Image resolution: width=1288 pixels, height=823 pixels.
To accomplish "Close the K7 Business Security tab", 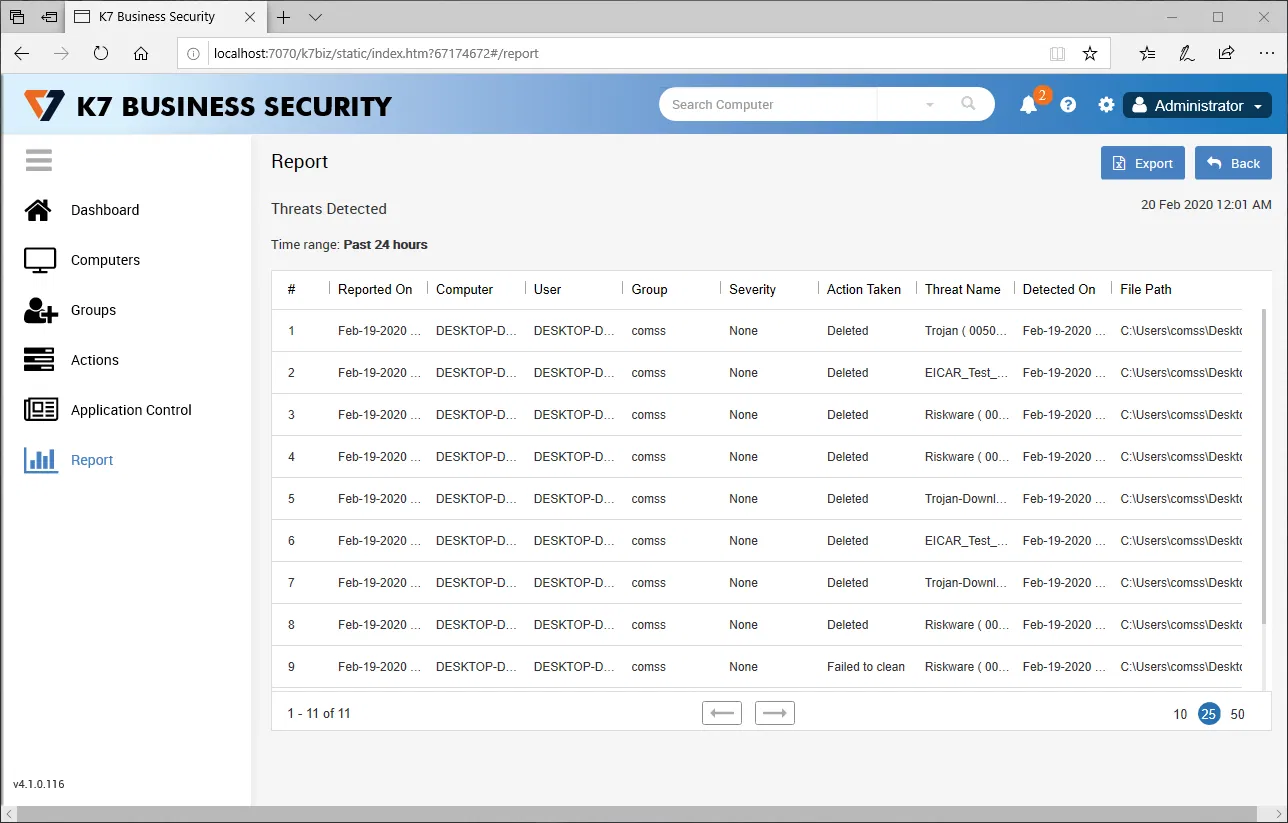I will click(248, 17).
